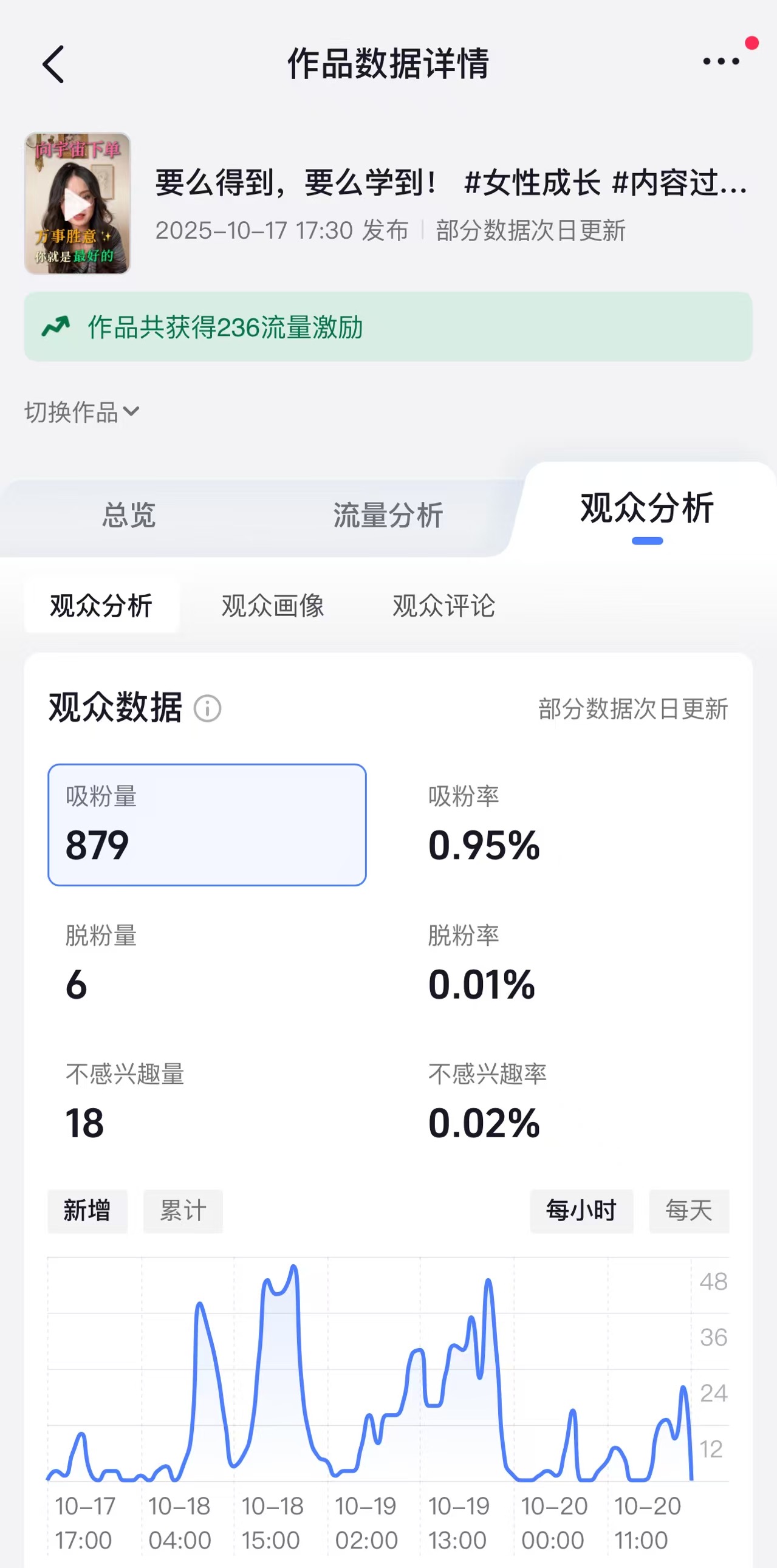Select 每小时 chart granularity
Screen dimensions: 777x1568
pyautogui.click(x=581, y=1211)
